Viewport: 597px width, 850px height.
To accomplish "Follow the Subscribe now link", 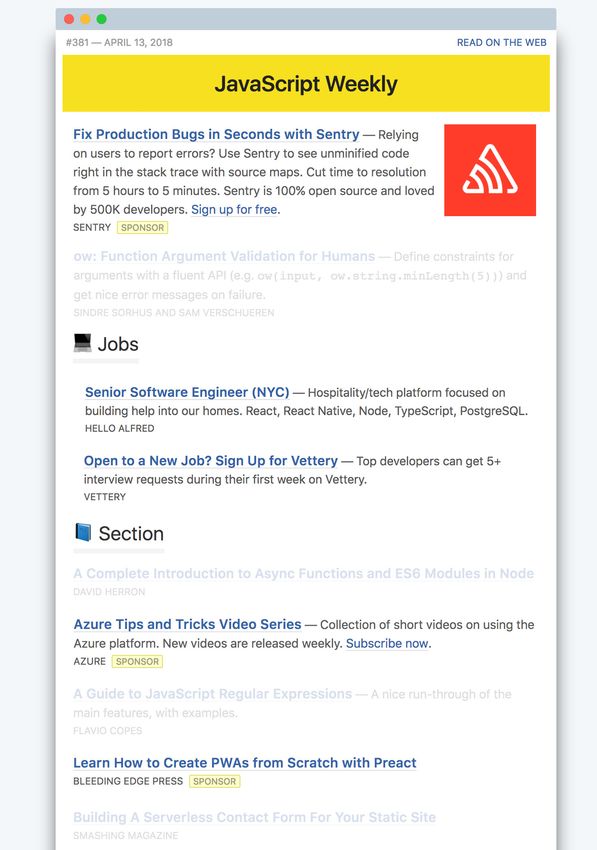I will point(388,643).
